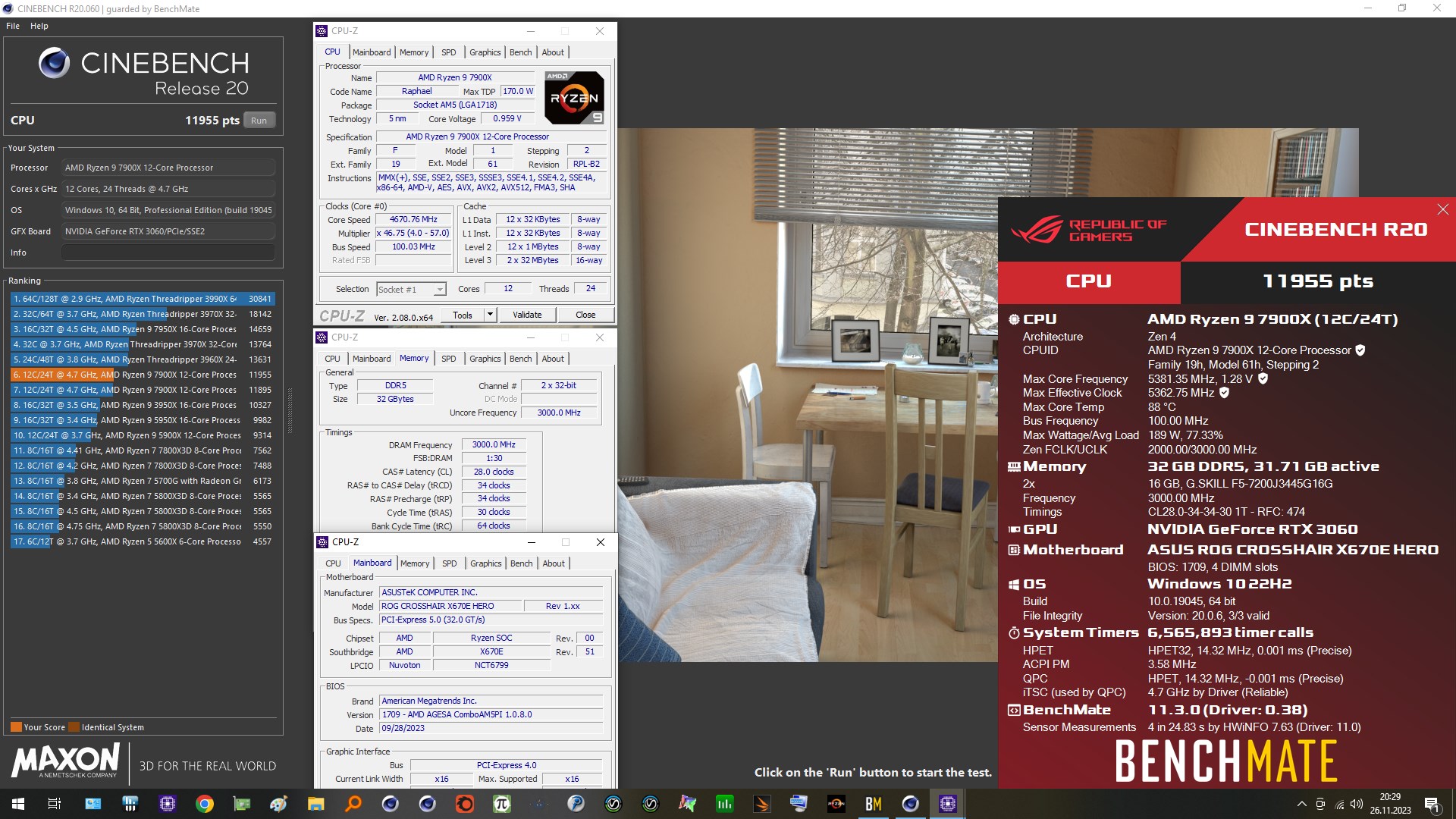Close the BenchMate result overlay with X
The height and width of the screenshot is (819, 1456).
1442,209
